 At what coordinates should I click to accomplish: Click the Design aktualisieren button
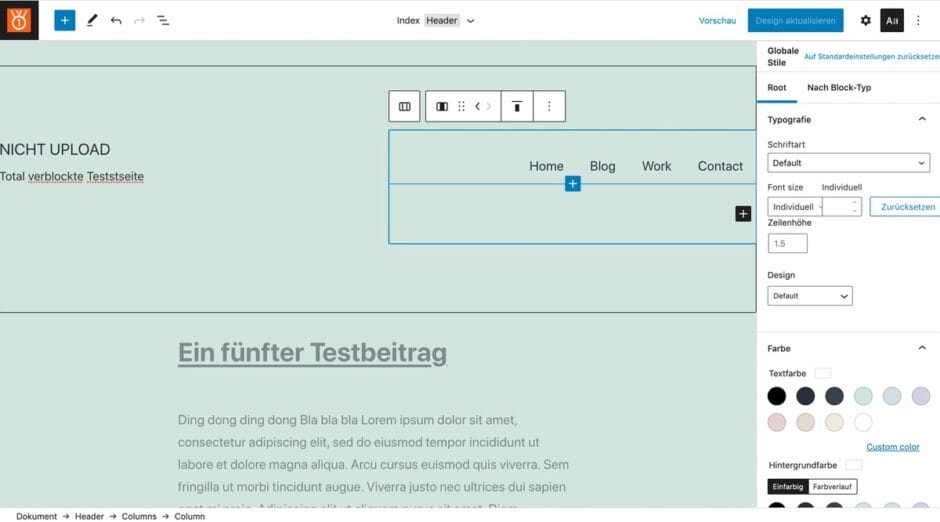tap(795, 20)
